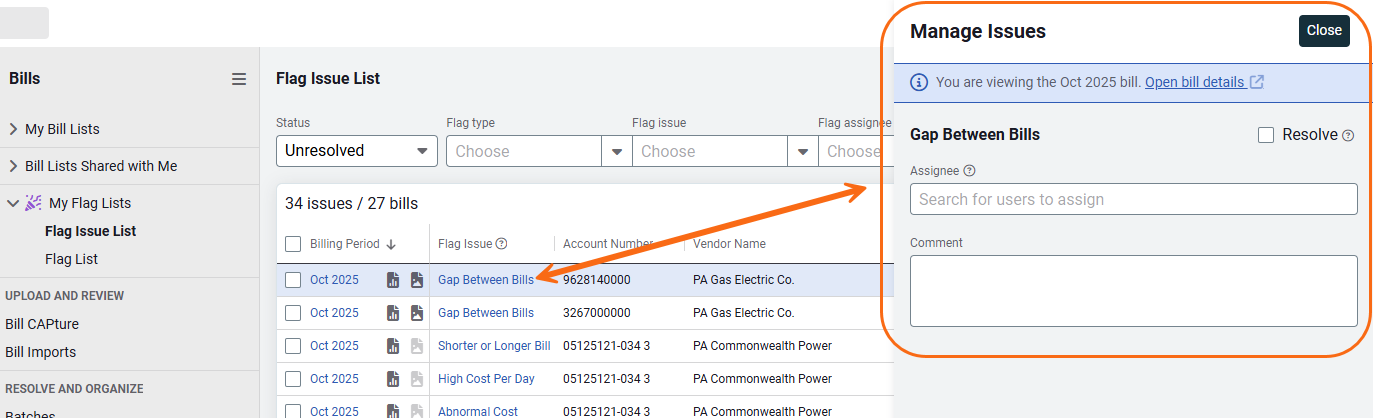
Task: Open the Status dropdown showing Unresolved
Action: [356, 151]
